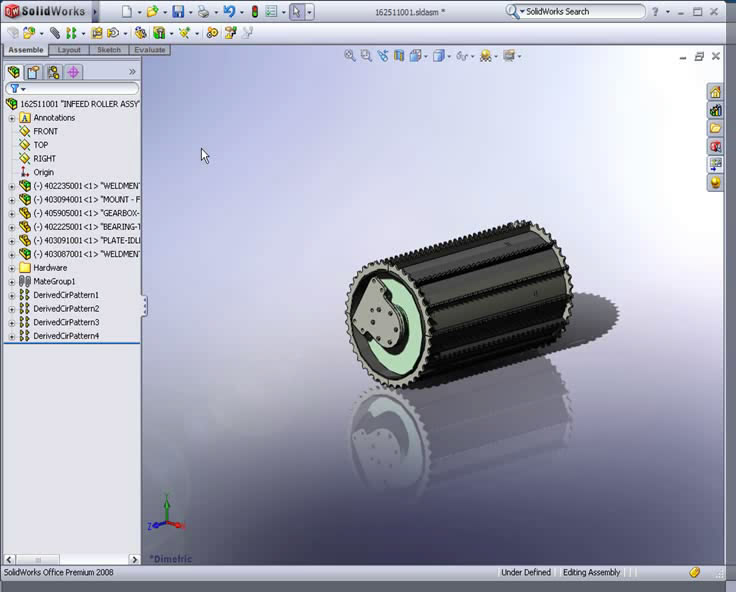The height and width of the screenshot is (592, 736).
Task: Expand the Annotations tree node
Action: (x=12, y=118)
